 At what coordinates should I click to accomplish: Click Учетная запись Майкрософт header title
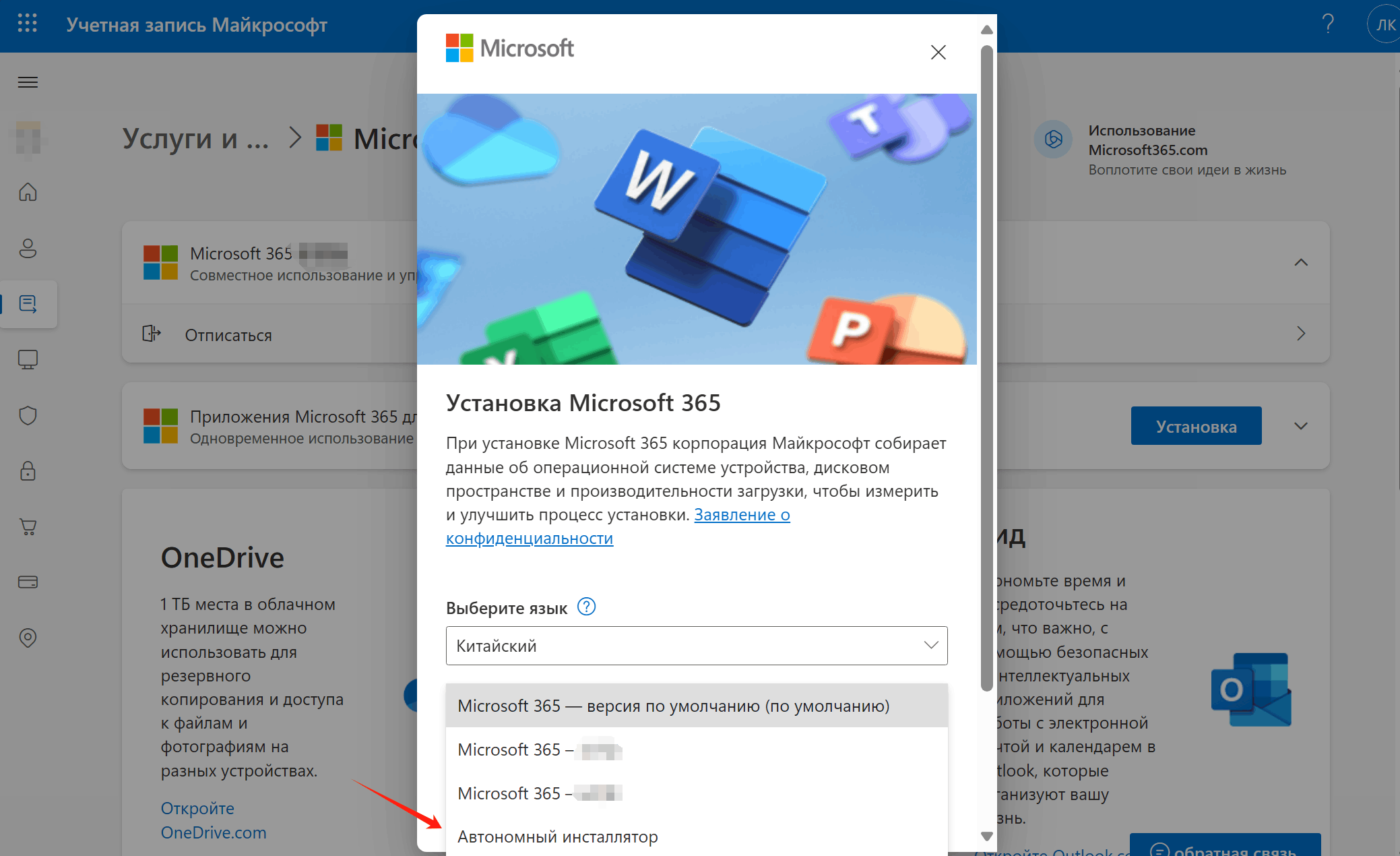coord(197,25)
